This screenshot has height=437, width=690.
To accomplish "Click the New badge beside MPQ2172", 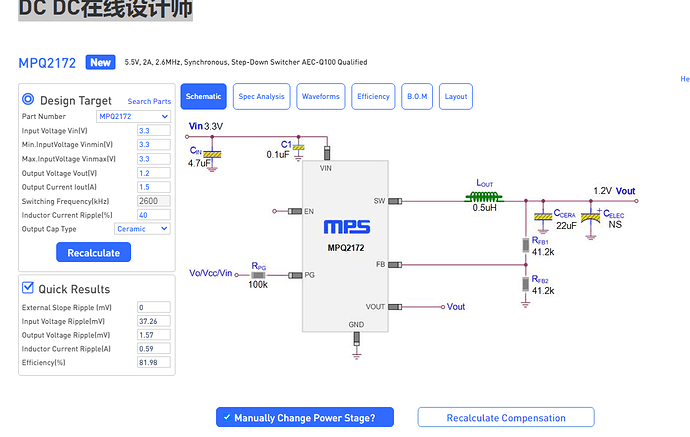I will click(100, 62).
